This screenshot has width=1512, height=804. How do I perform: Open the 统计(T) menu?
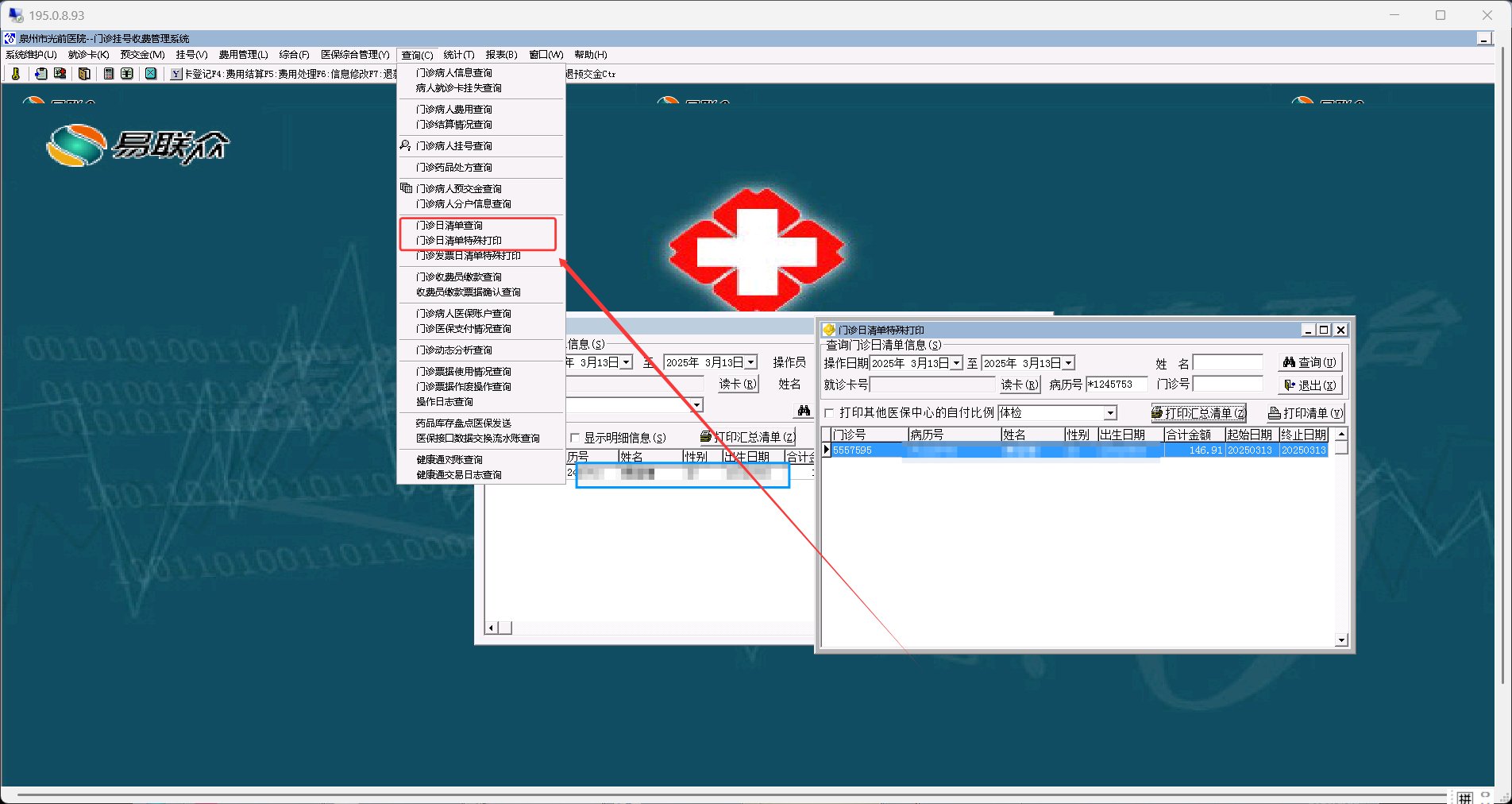pyautogui.click(x=459, y=55)
